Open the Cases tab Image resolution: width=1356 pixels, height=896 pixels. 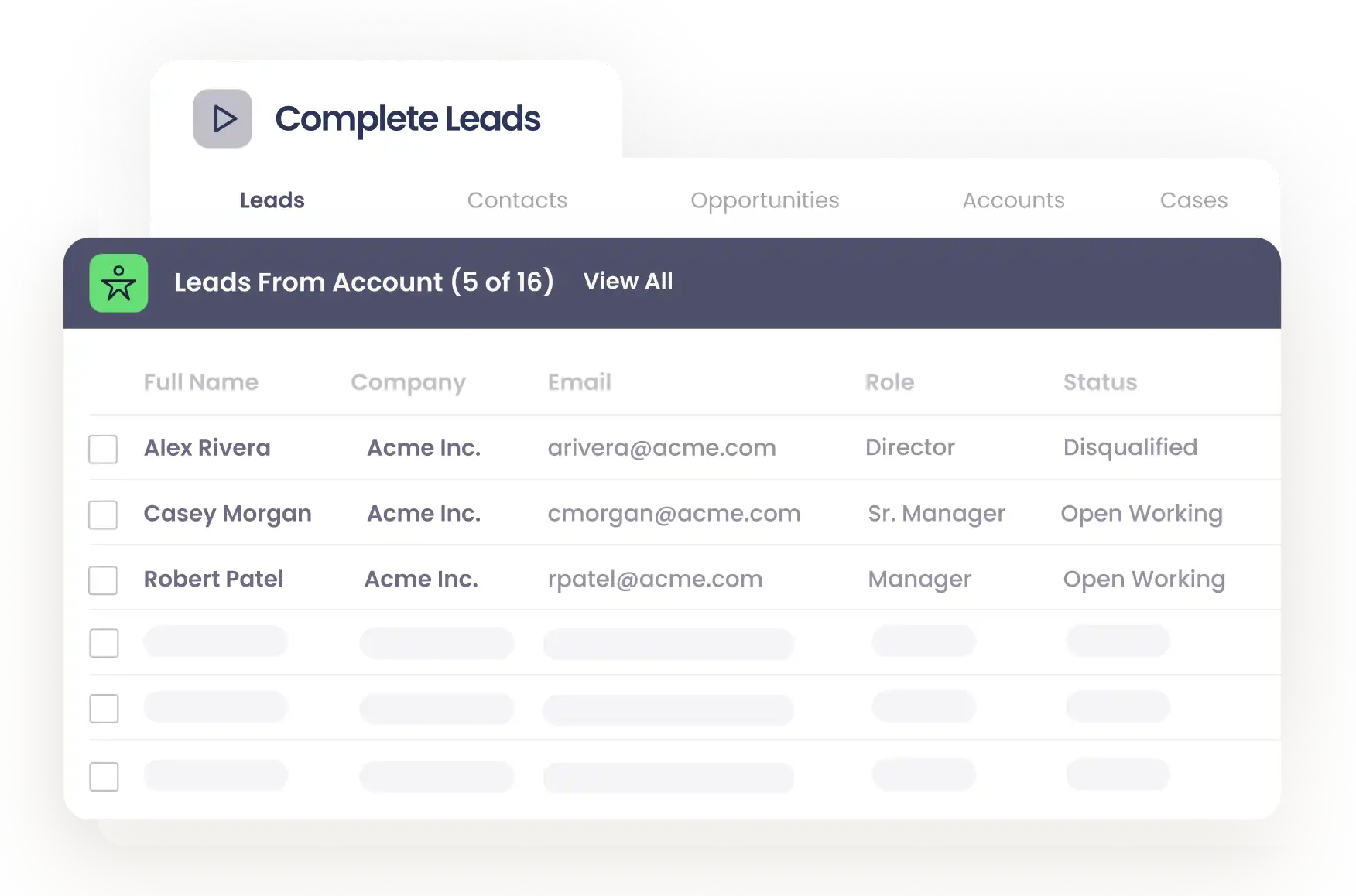click(1193, 200)
